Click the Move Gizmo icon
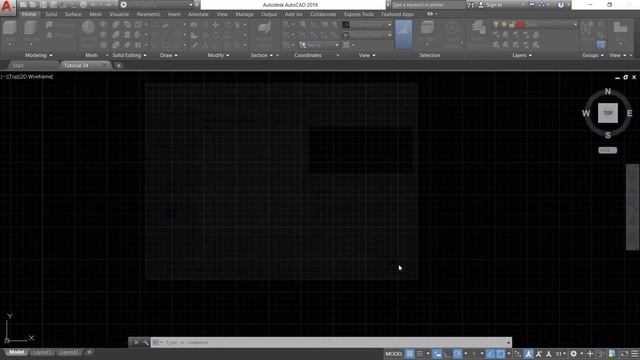Image resolution: width=640 pixels, height=360 pixels. pos(452,28)
